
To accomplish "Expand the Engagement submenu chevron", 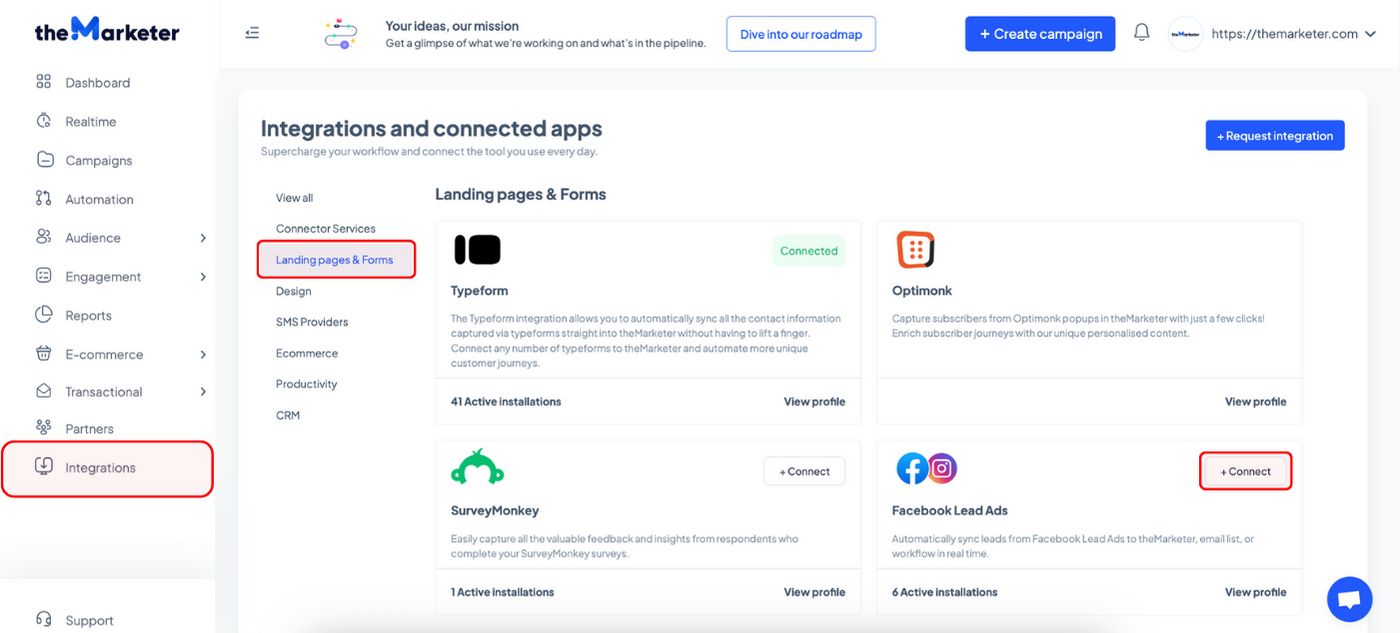I will pyautogui.click(x=203, y=277).
